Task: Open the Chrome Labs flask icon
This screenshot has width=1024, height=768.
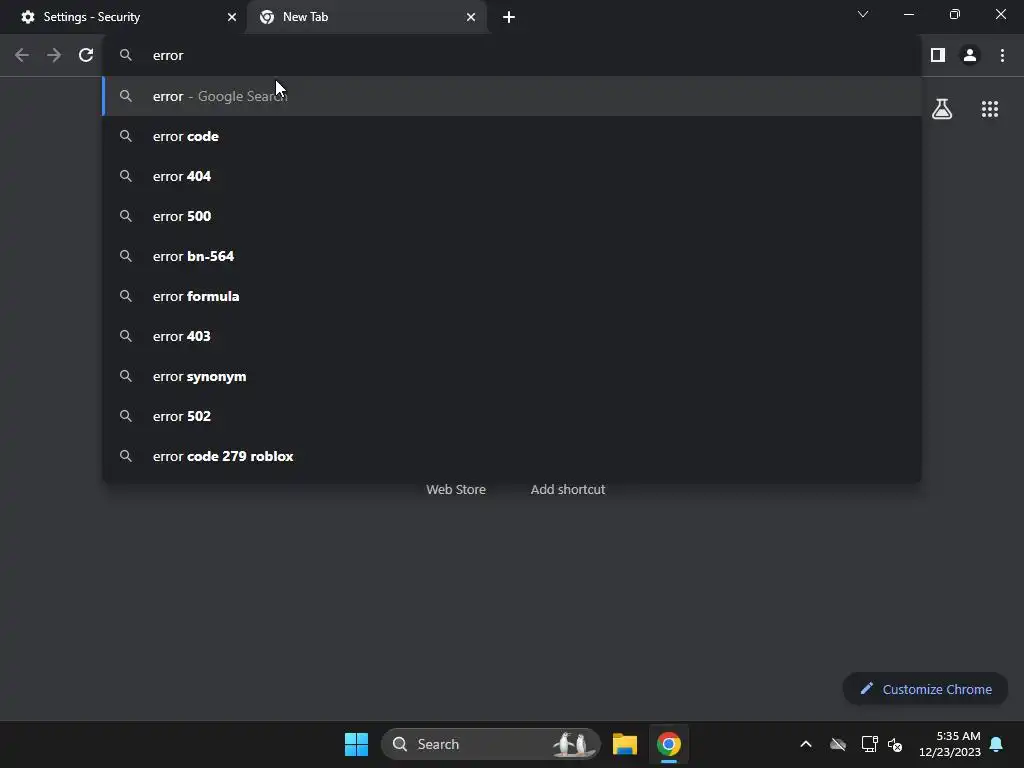Action: [942, 109]
